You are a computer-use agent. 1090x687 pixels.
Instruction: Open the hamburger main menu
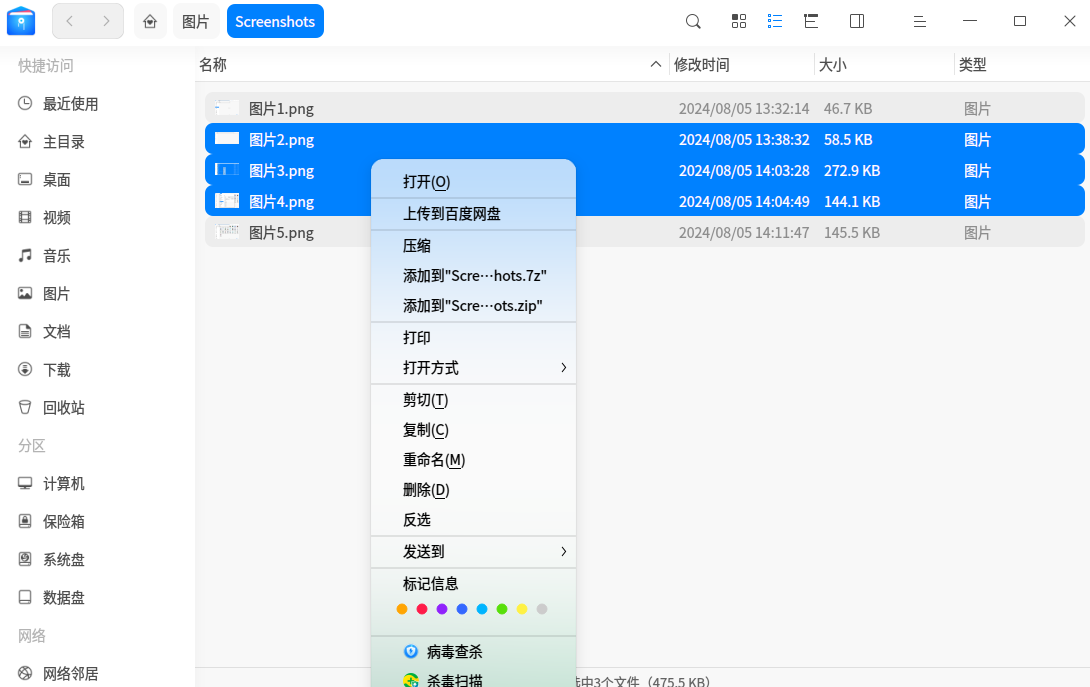pyautogui.click(x=920, y=21)
